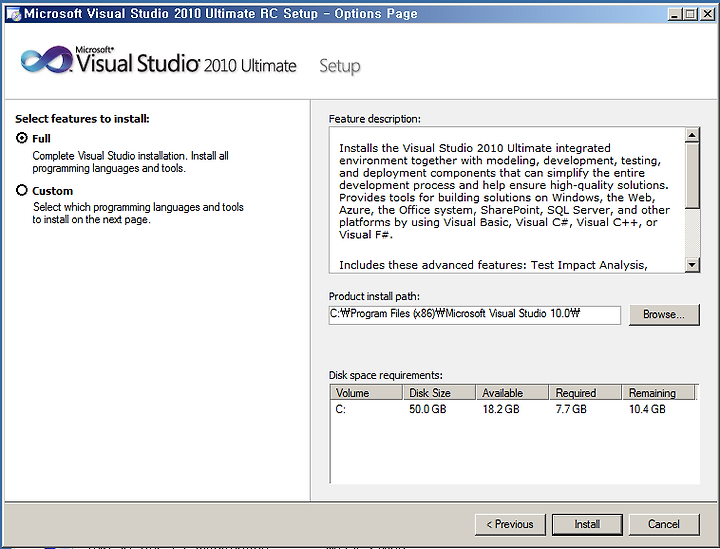Click the Product install path field
Viewport: 720px width, 549px height.
point(474,314)
